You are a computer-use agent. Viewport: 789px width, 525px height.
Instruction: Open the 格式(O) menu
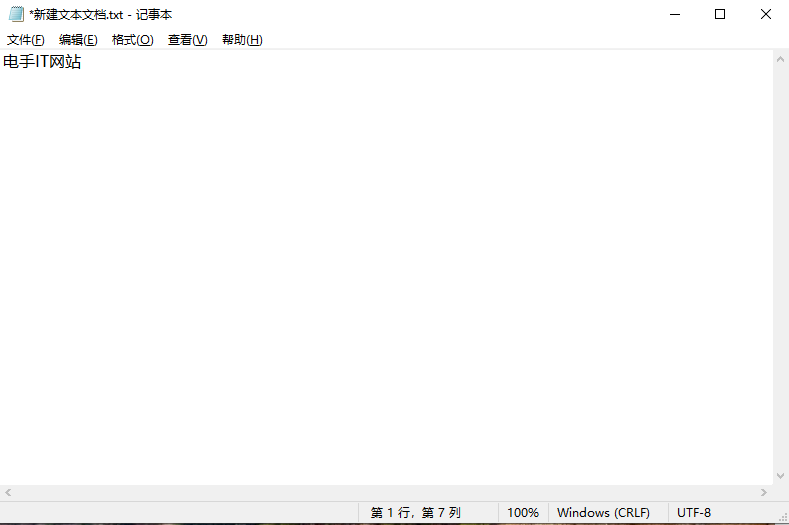point(132,40)
